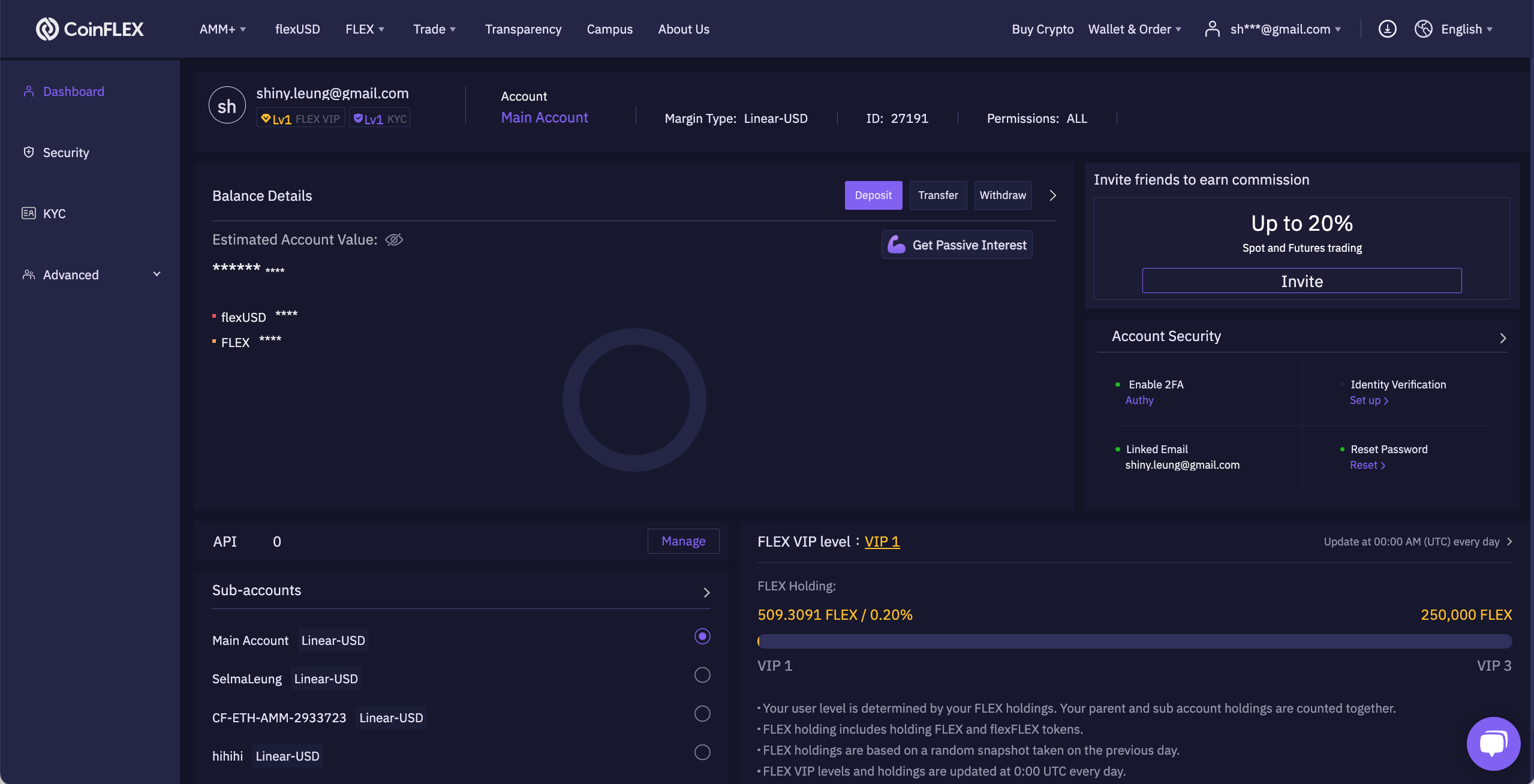Select the SelmaLeung sub-account radio button
Screen dimensions: 1534x784
pyautogui.click(x=702, y=675)
